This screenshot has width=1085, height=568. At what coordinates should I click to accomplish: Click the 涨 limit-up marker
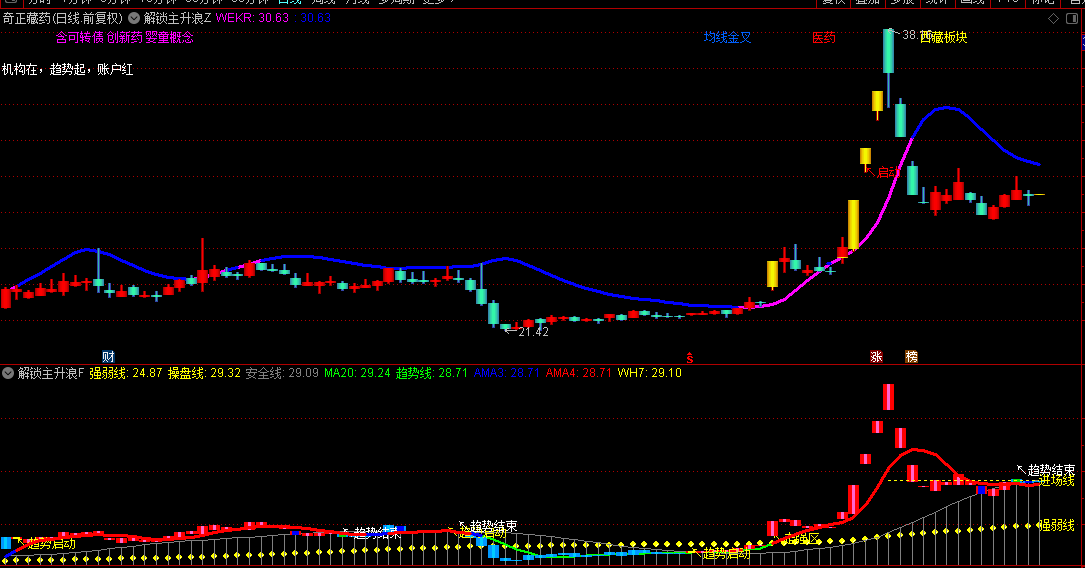coord(876,357)
